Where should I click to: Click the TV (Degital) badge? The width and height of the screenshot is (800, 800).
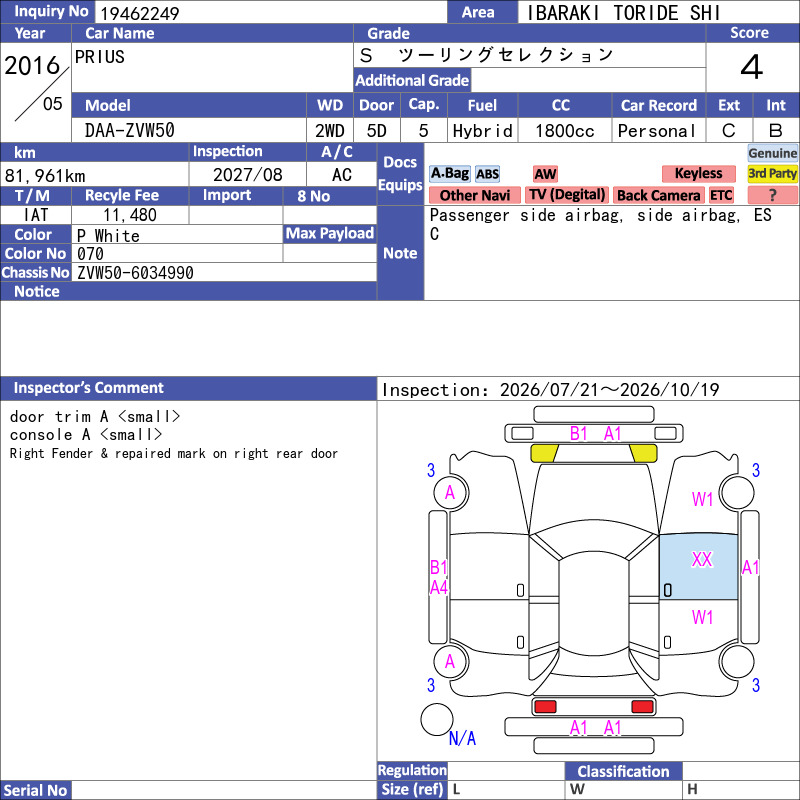pyautogui.click(x=567, y=195)
